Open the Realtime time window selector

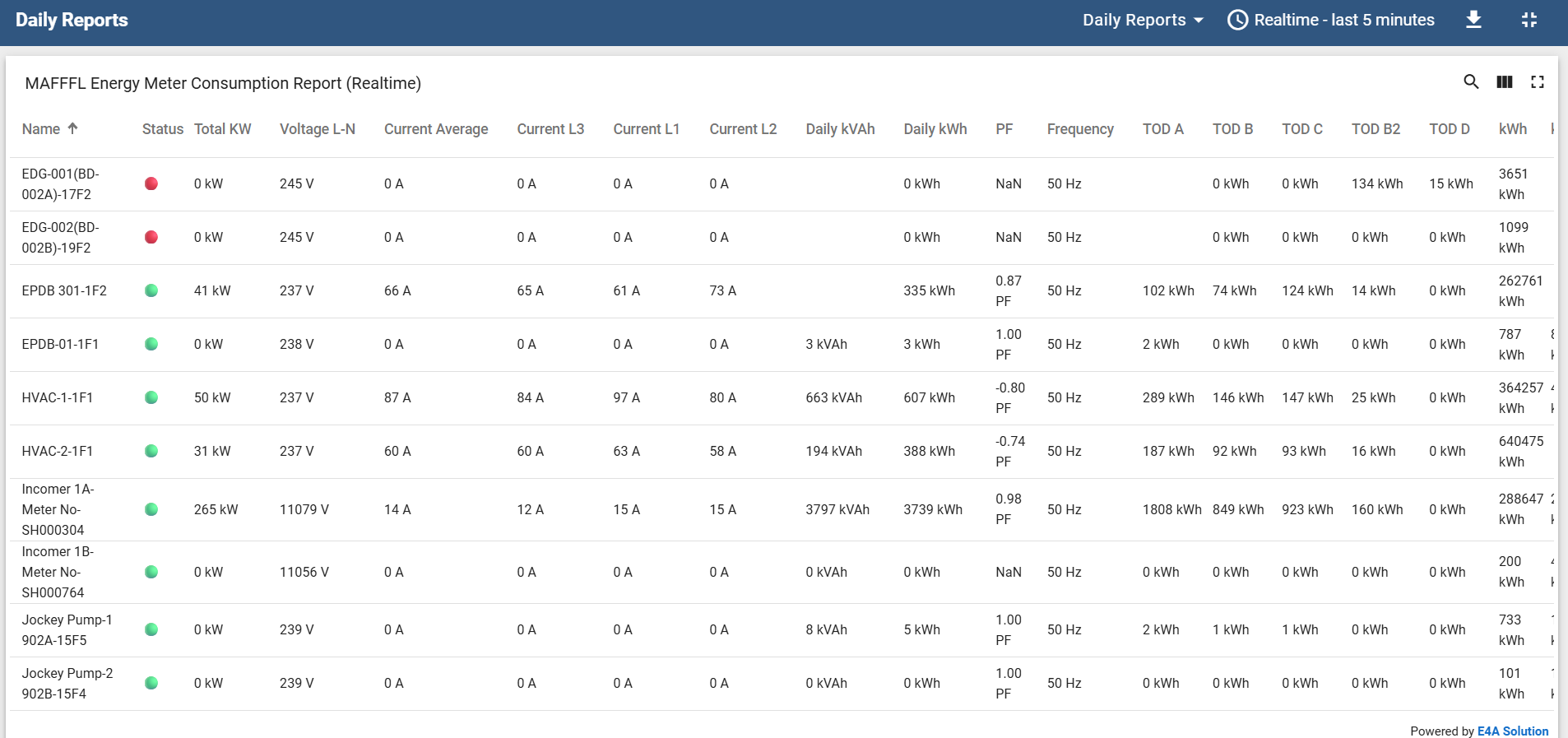(1330, 20)
